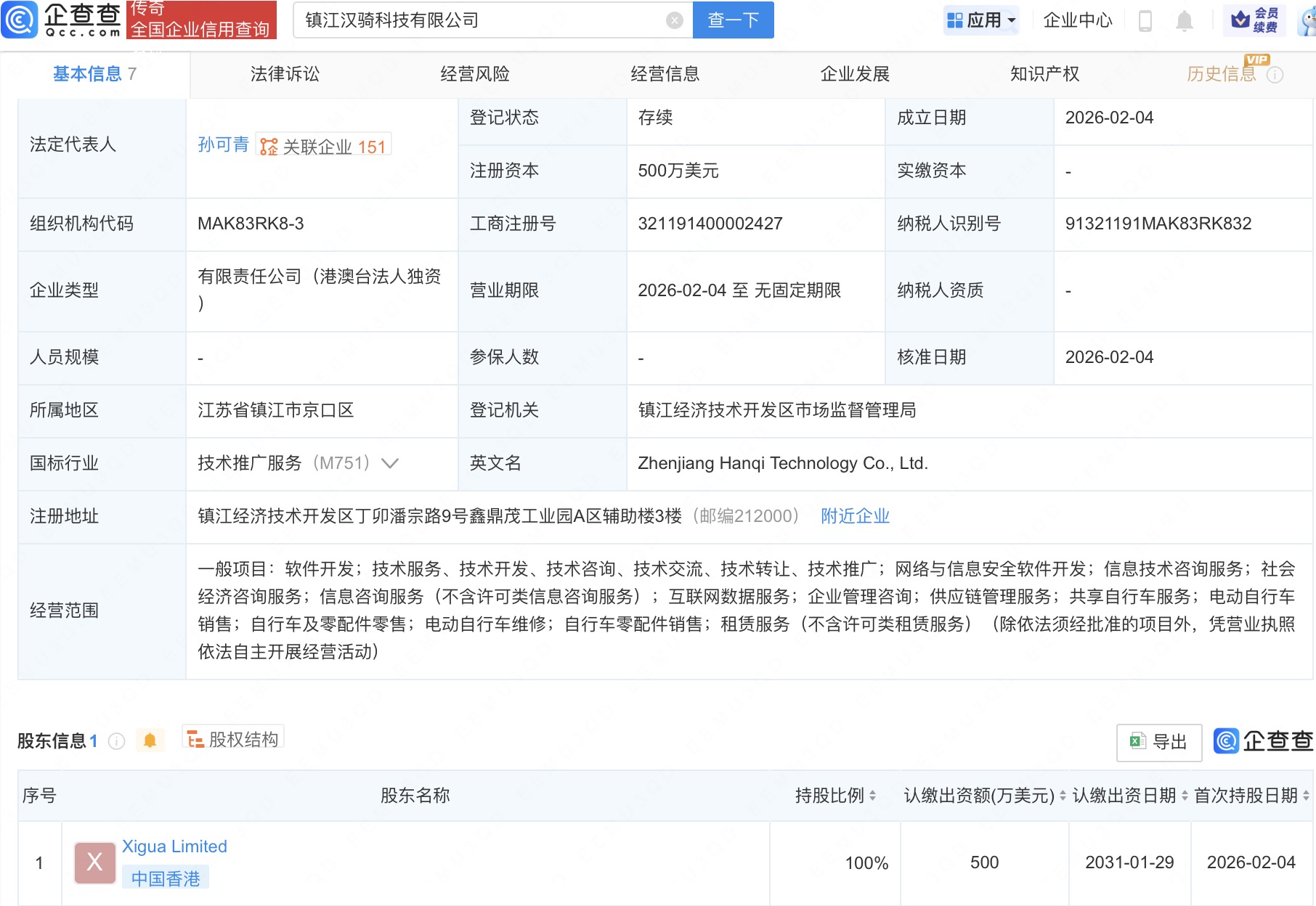Image resolution: width=1316 pixels, height=906 pixels.
Task: Click the info icon beside 历史信息
Action: (1275, 75)
